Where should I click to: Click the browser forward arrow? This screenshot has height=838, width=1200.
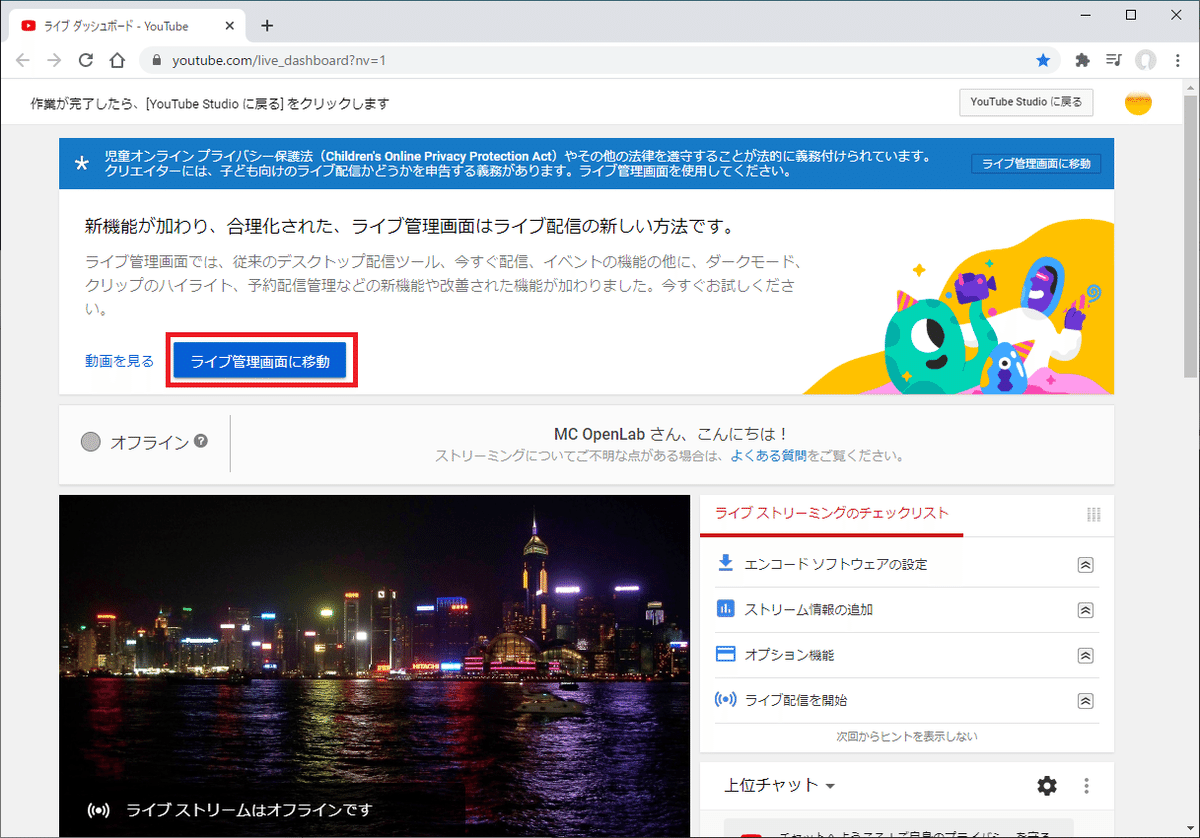54,60
